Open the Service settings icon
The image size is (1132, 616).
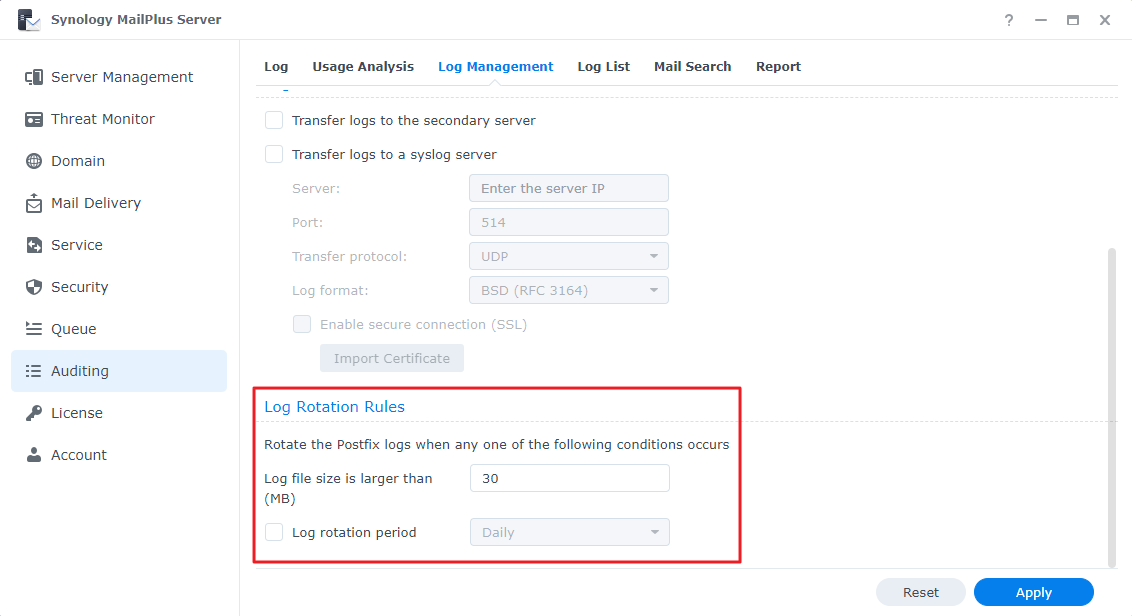33,244
